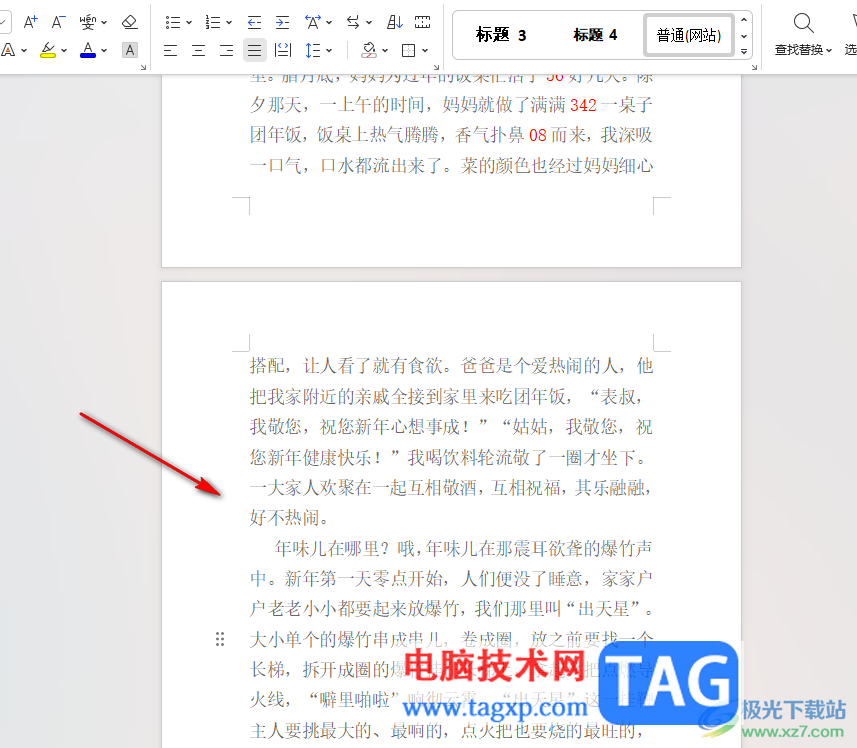Increase the paragraph indent
This screenshot has height=748, width=857.
pos(282,22)
